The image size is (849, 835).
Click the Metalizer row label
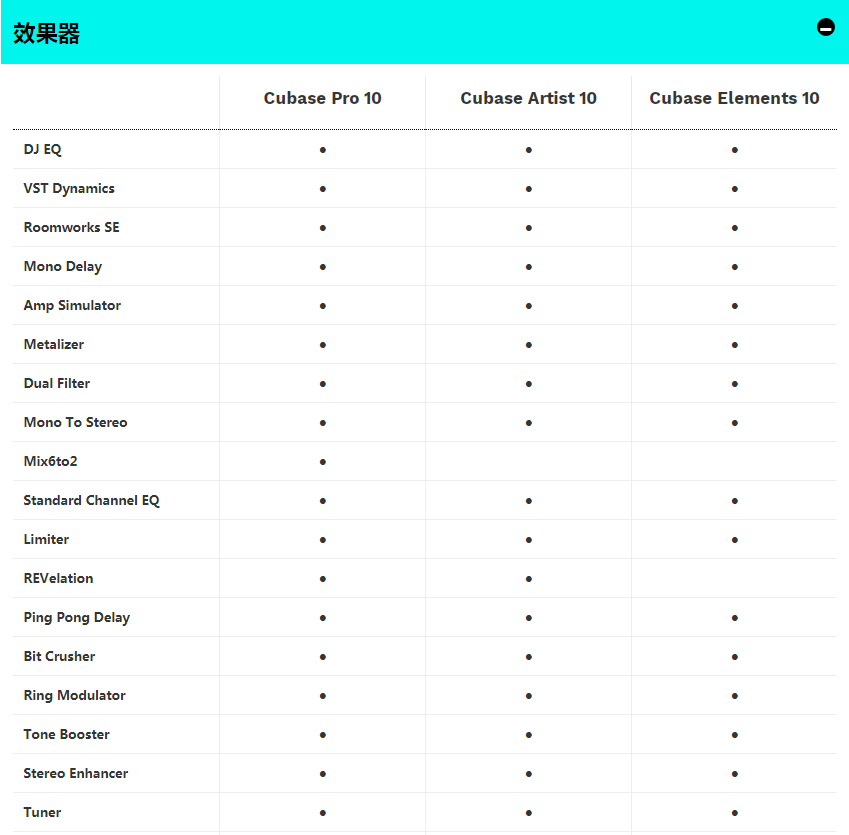(x=54, y=344)
